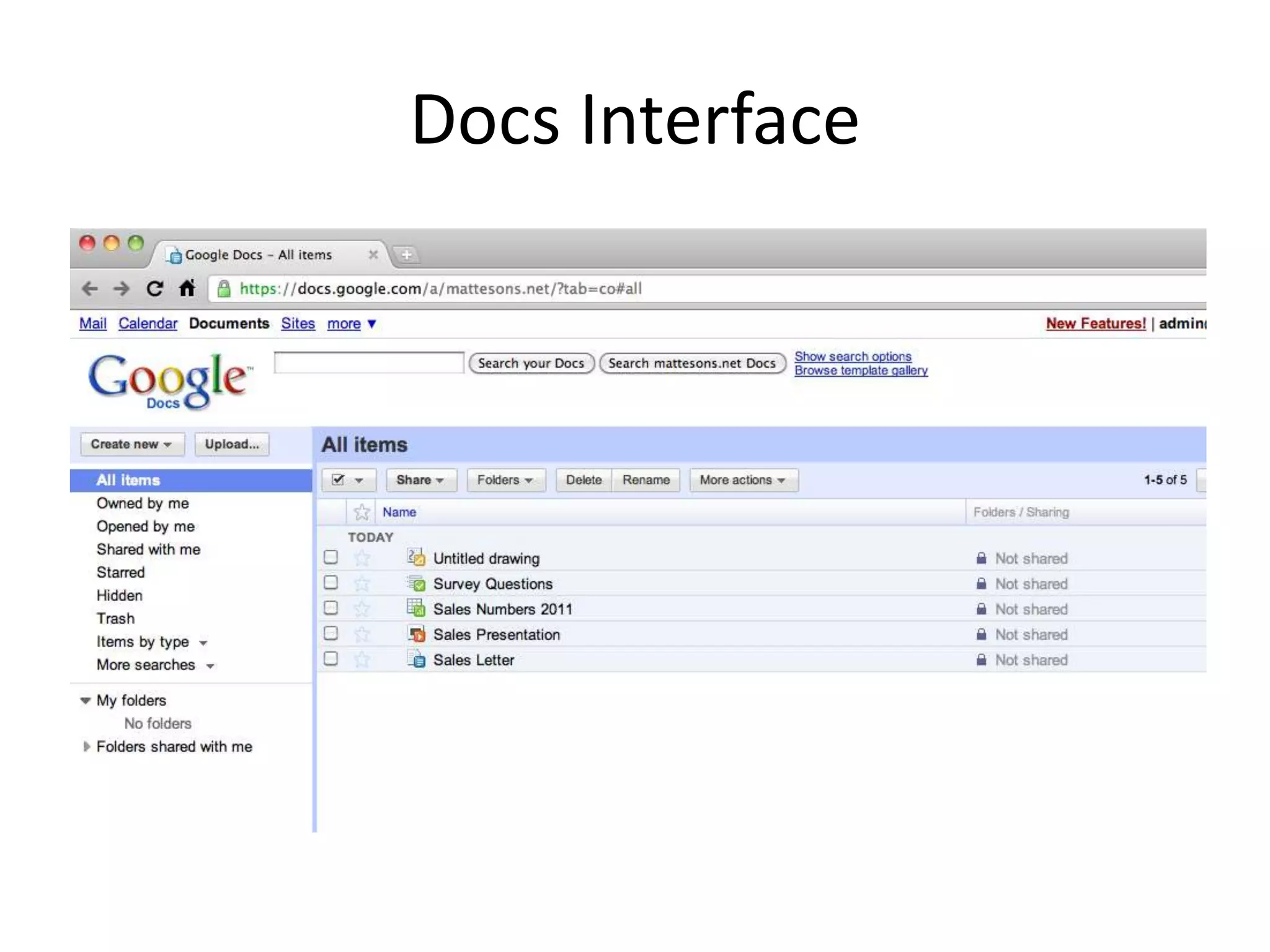Click Search mattesons.net Docs button

692,363
